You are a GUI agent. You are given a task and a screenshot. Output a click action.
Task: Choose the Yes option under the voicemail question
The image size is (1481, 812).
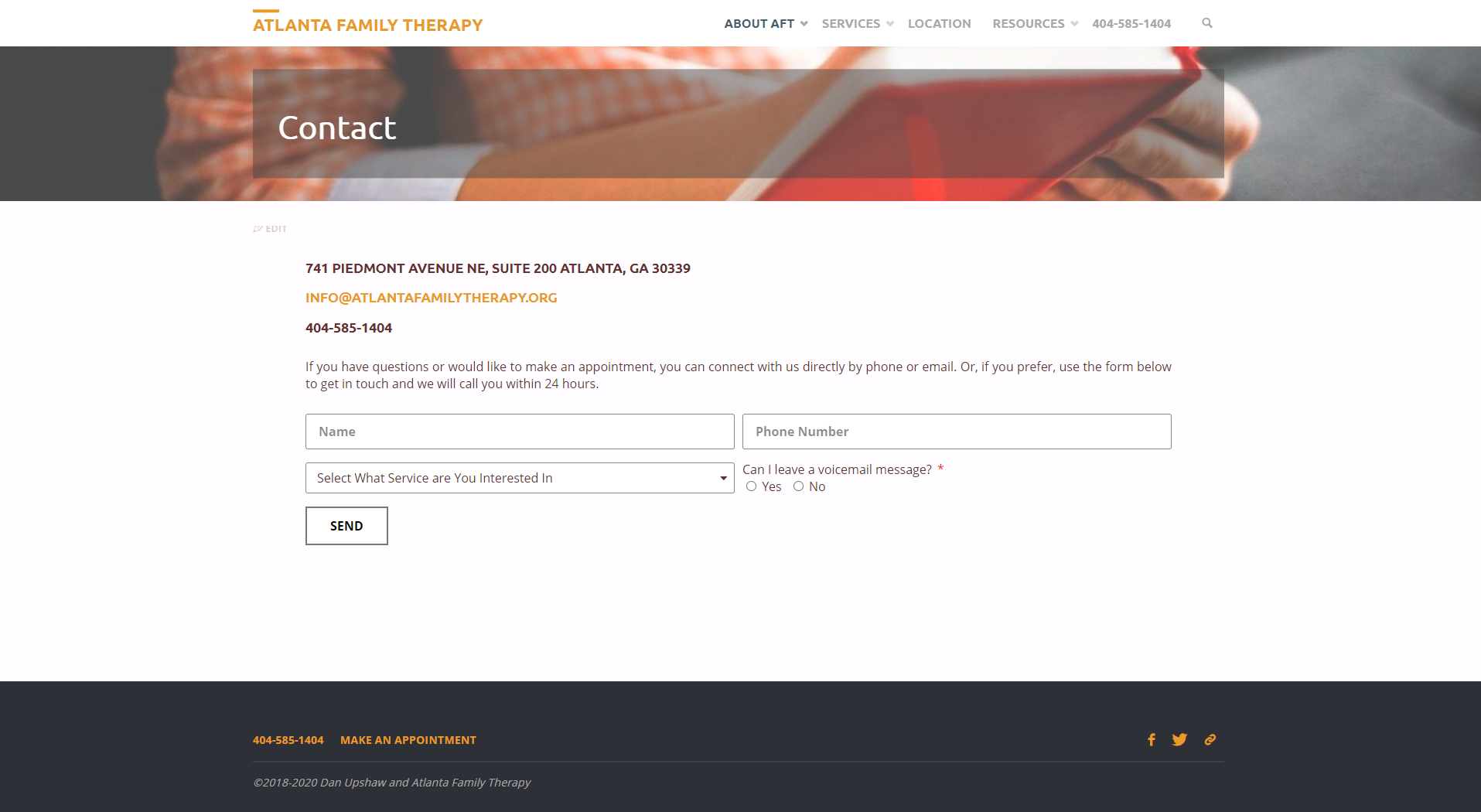pos(751,486)
